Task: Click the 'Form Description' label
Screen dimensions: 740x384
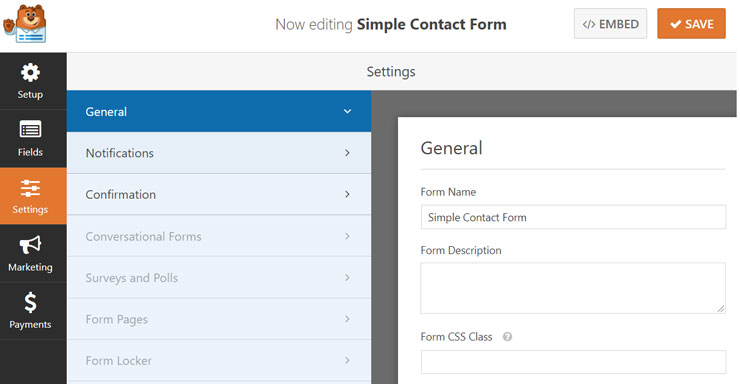Action: pos(461,250)
